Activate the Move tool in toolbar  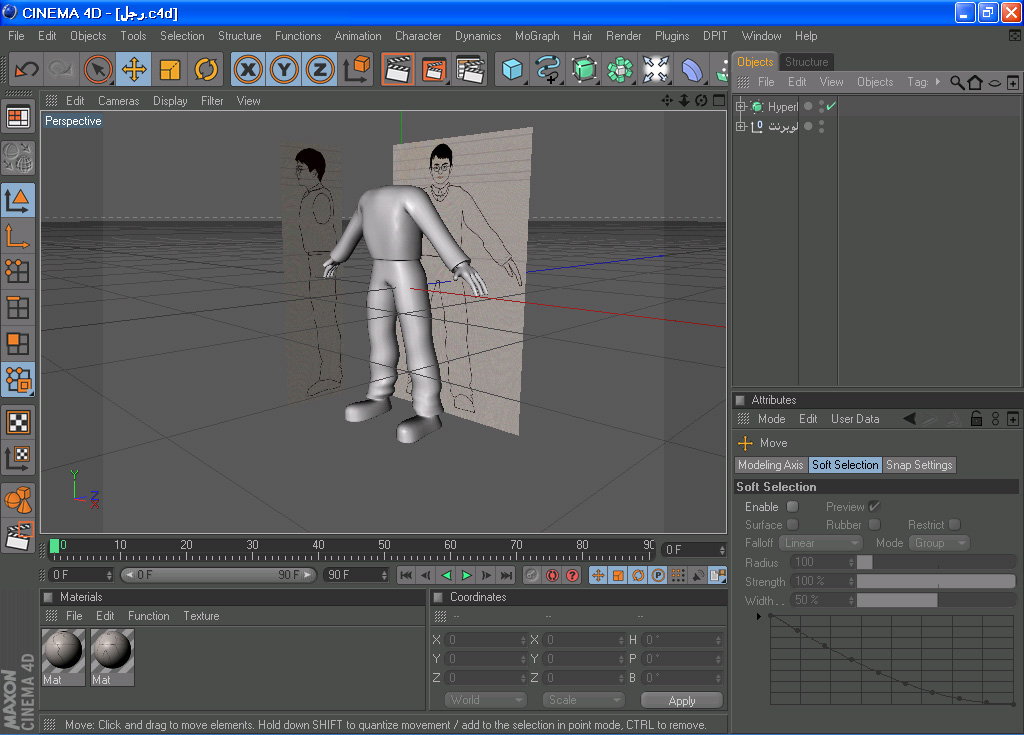pyautogui.click(x=134, y=69)
